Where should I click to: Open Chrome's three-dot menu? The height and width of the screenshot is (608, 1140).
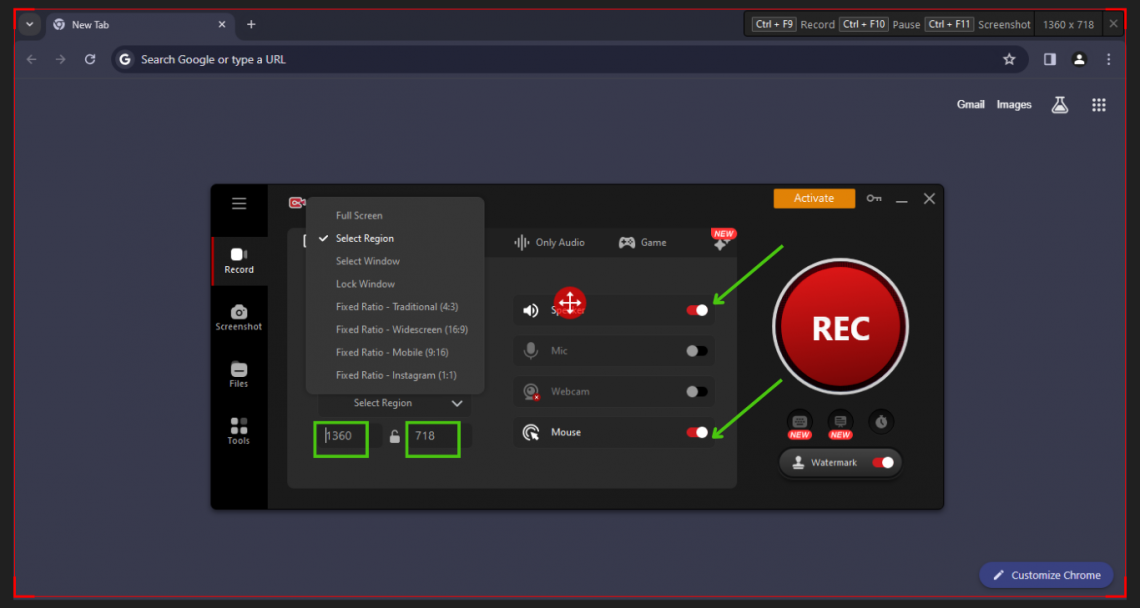pos(1108,59)
